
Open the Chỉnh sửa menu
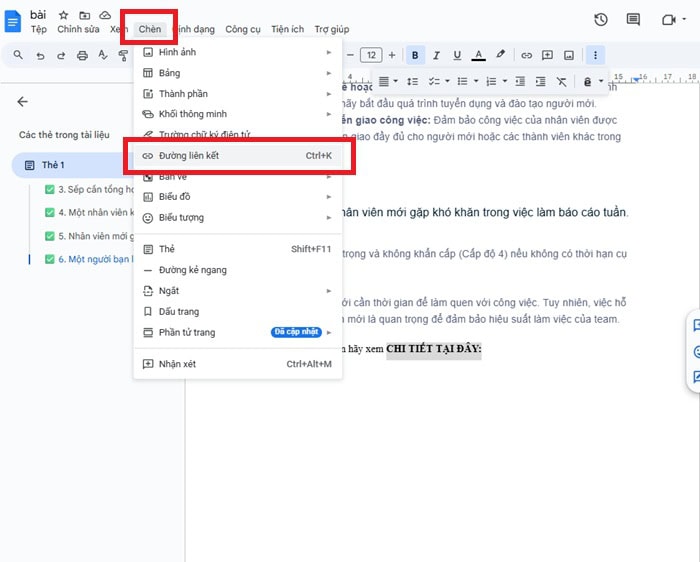point(78,29)
